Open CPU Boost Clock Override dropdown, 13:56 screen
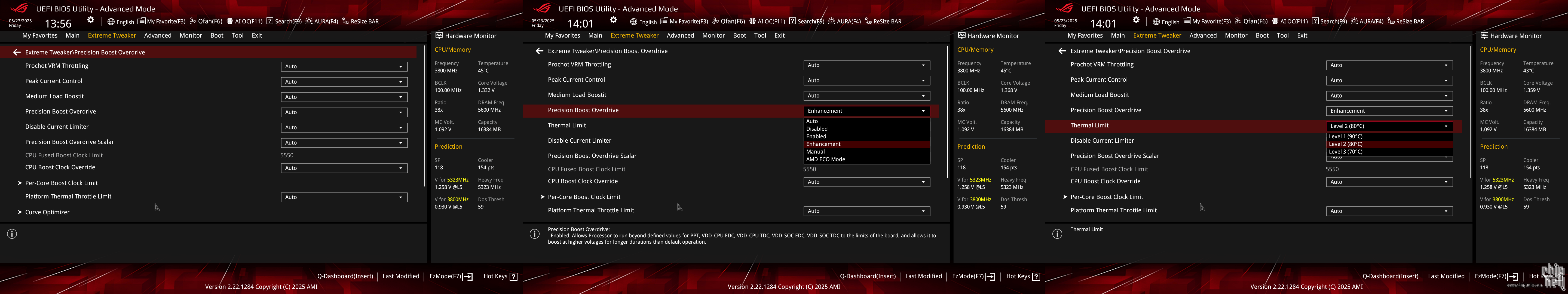 [344, 168]
